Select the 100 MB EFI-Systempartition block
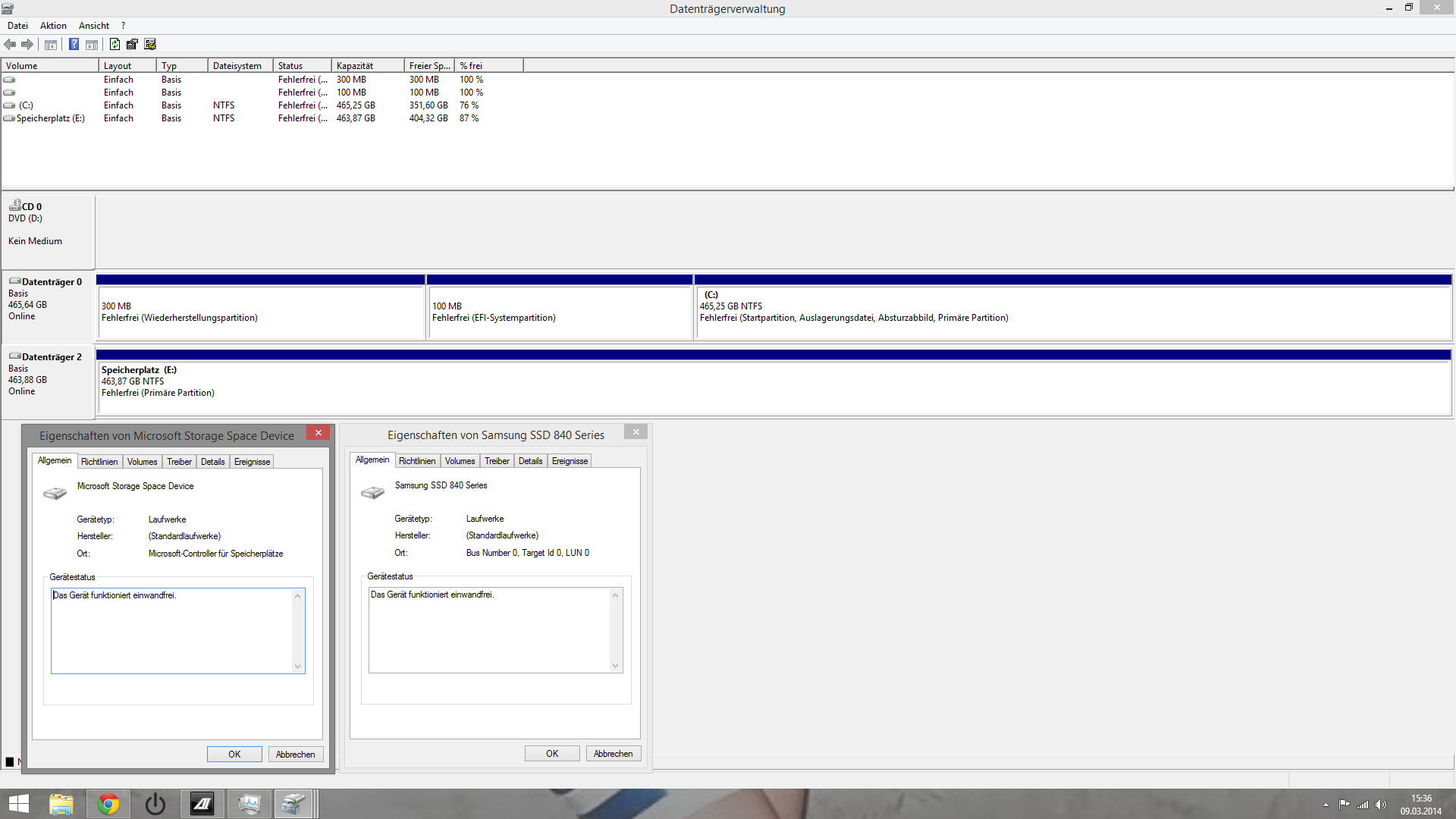 click(560, 312)
